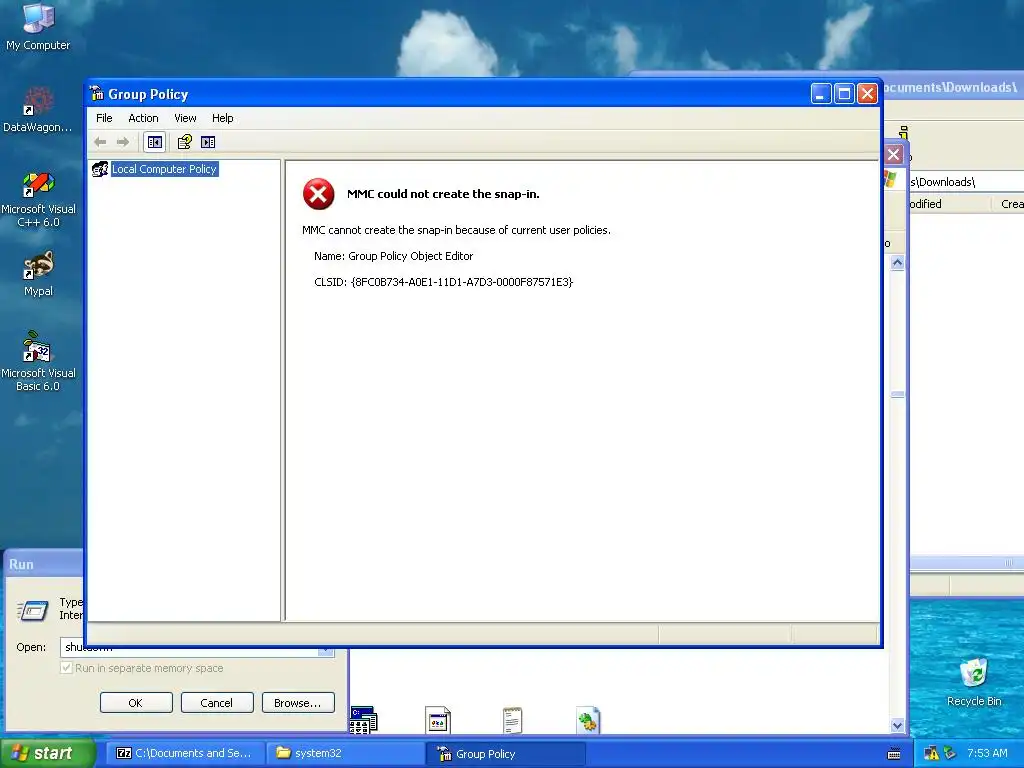Open the Action menu
The width and height of the screenshot is (1024, 768).
coord(143,118)
